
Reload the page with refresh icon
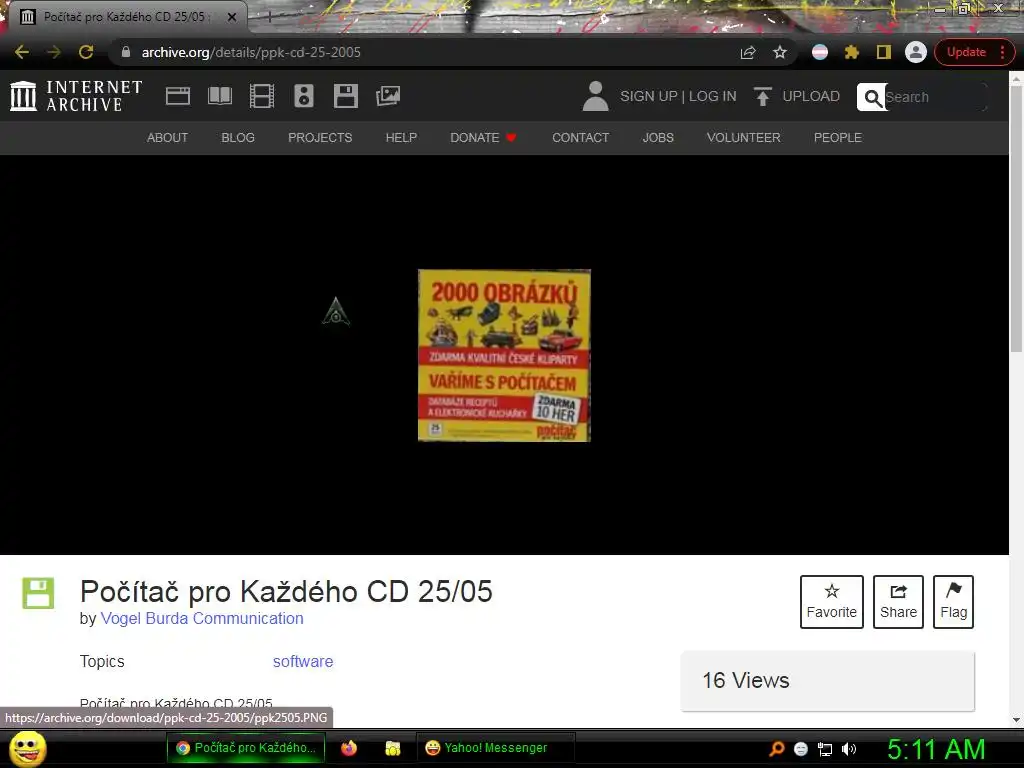point(86,52)
